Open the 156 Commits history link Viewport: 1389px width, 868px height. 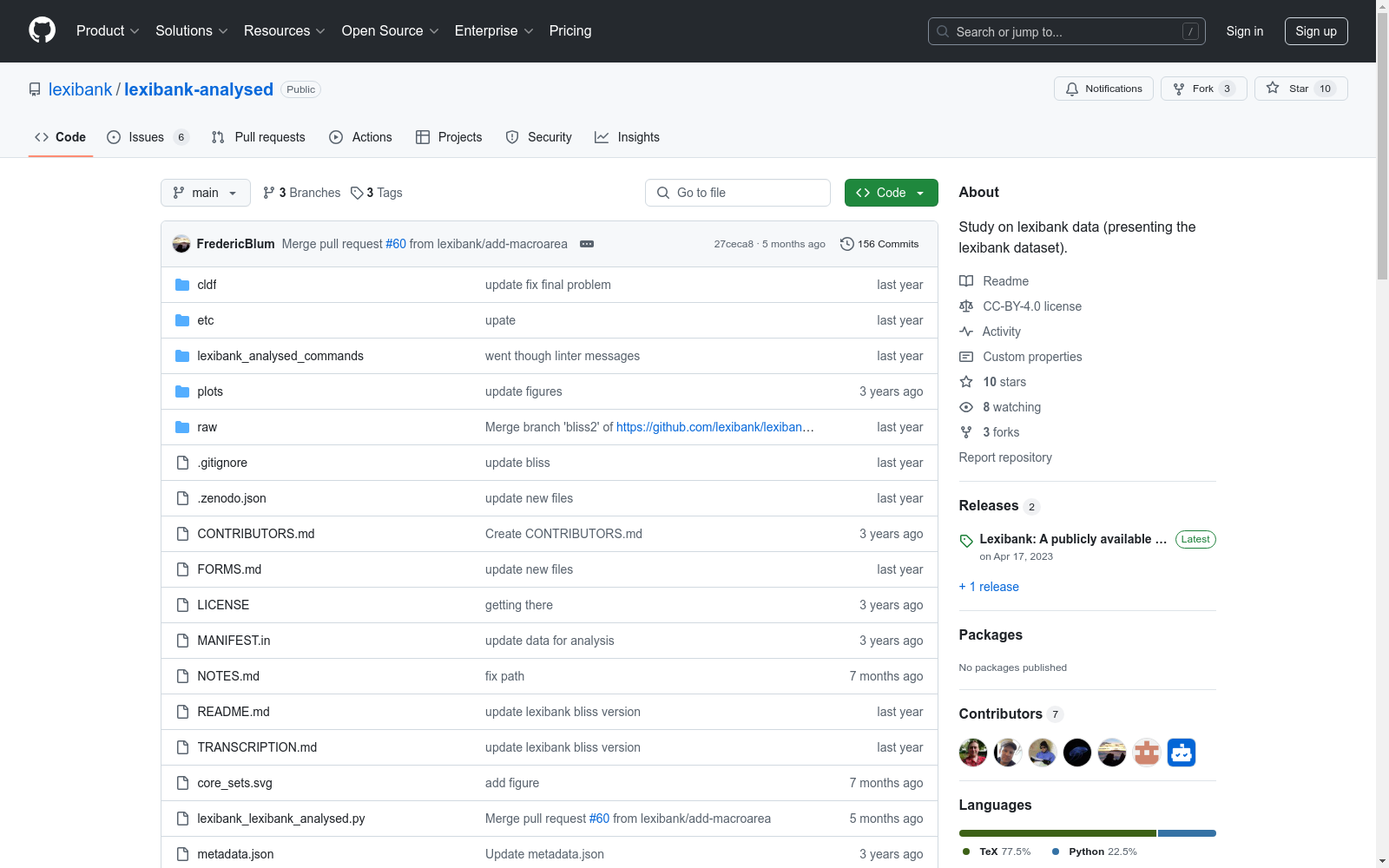click(879, 244)
